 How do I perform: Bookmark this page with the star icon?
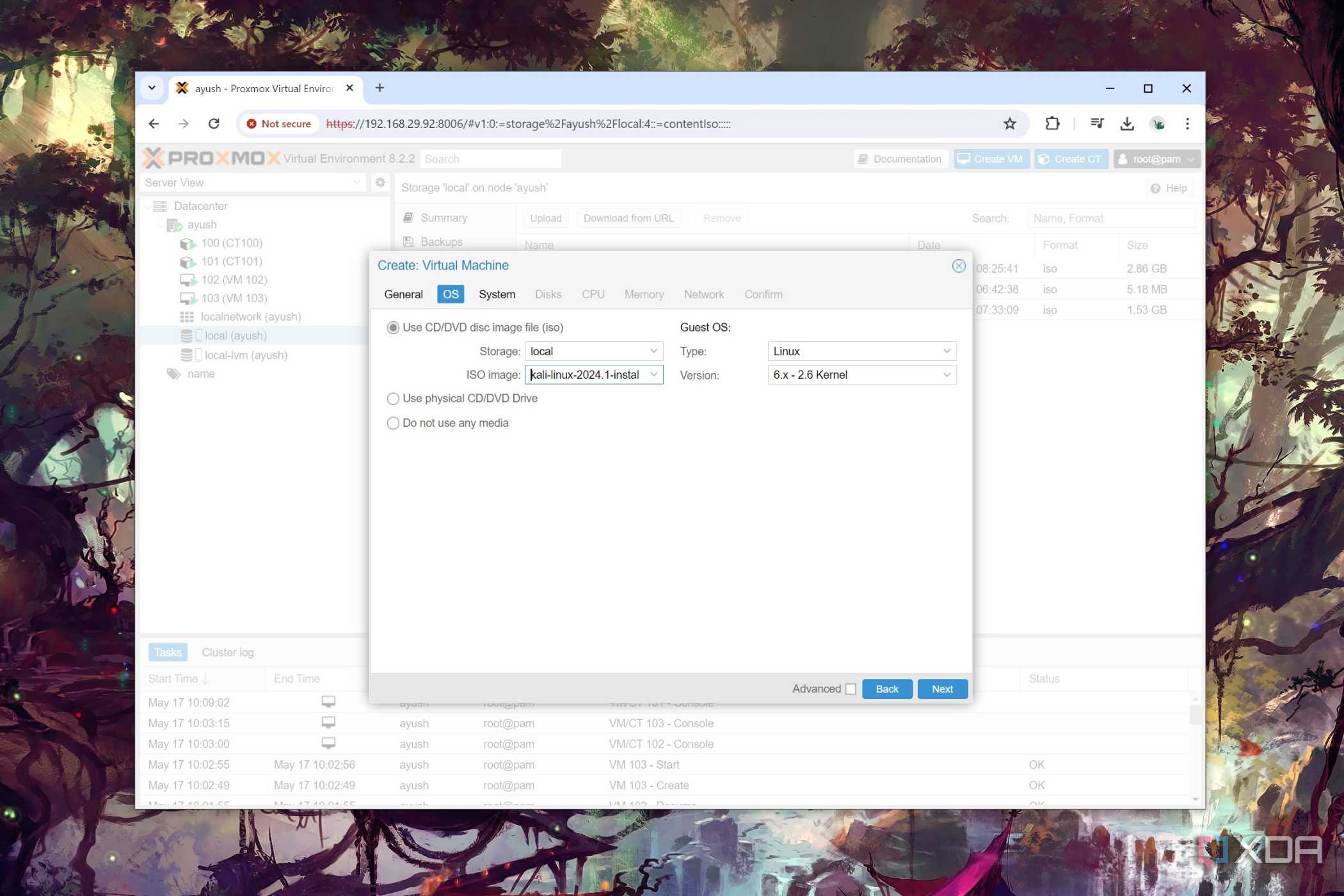click(x=1009, y=124)
